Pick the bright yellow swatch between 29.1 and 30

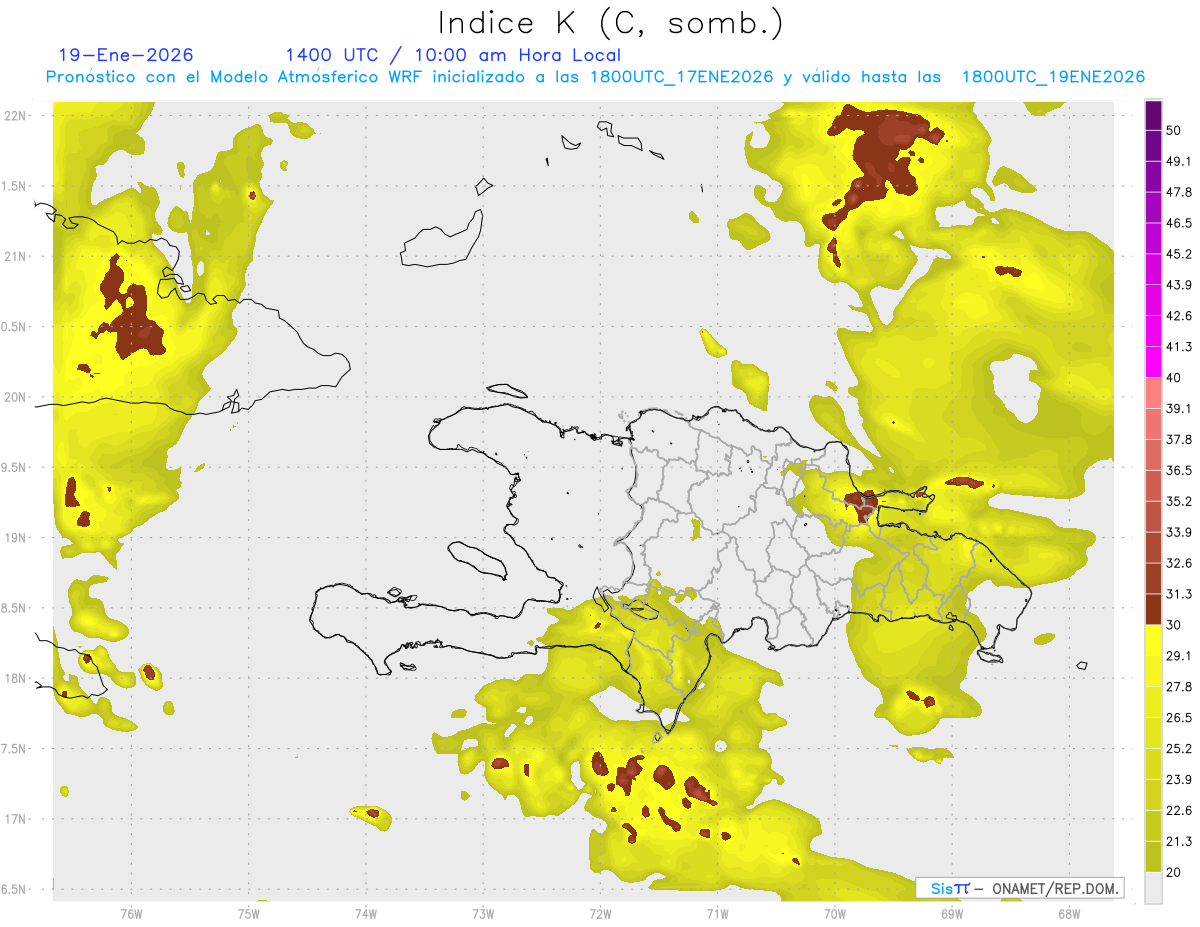tap(1153, 640)
